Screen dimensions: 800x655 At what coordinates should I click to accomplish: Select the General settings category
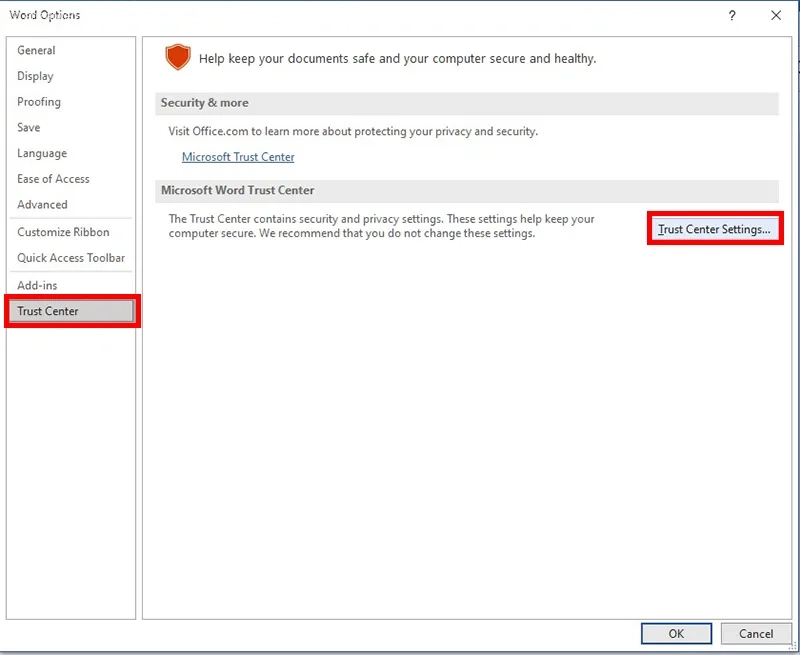click(38, 50)
